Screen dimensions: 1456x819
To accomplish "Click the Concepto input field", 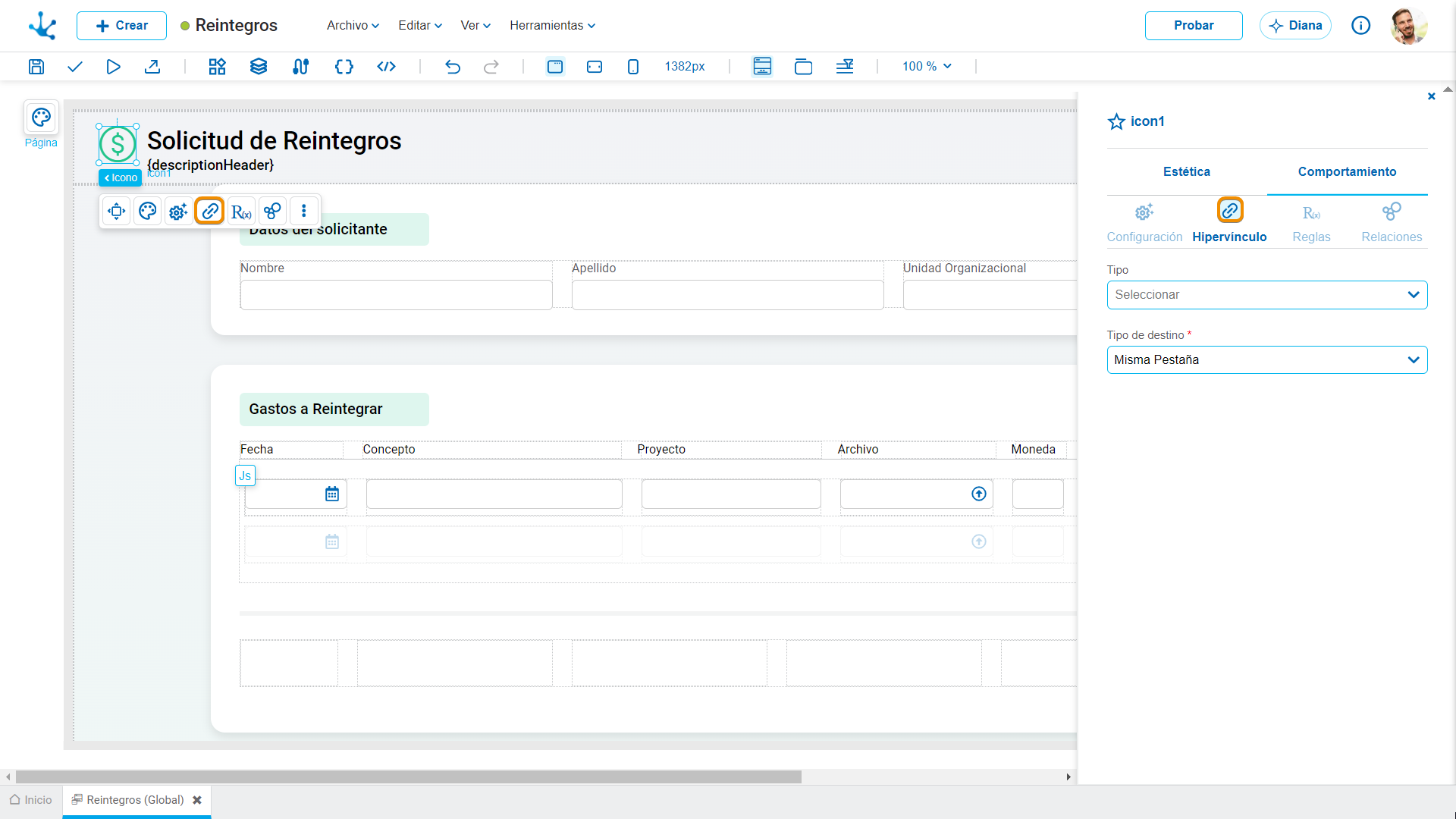I will [x=494, y=494].
